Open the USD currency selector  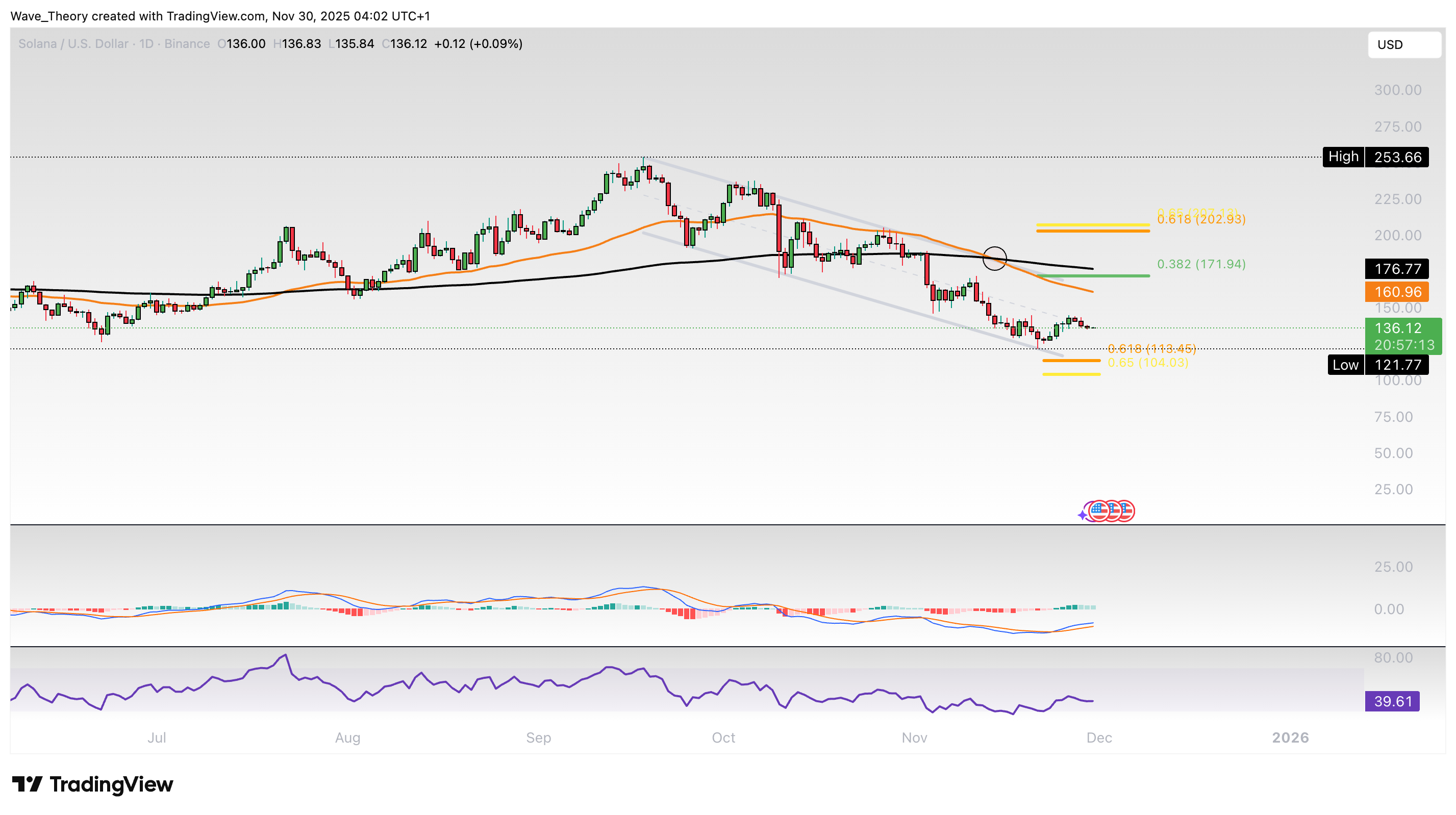click(x=1403, y=45)
